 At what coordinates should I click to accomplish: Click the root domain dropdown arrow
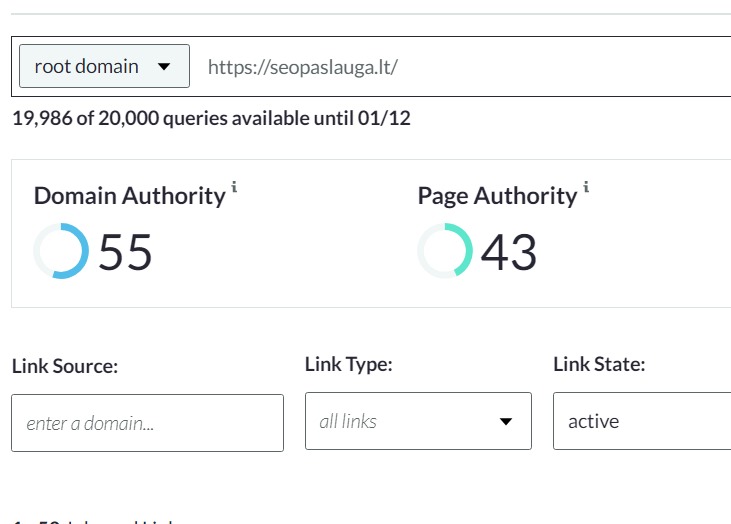(165, 67)
